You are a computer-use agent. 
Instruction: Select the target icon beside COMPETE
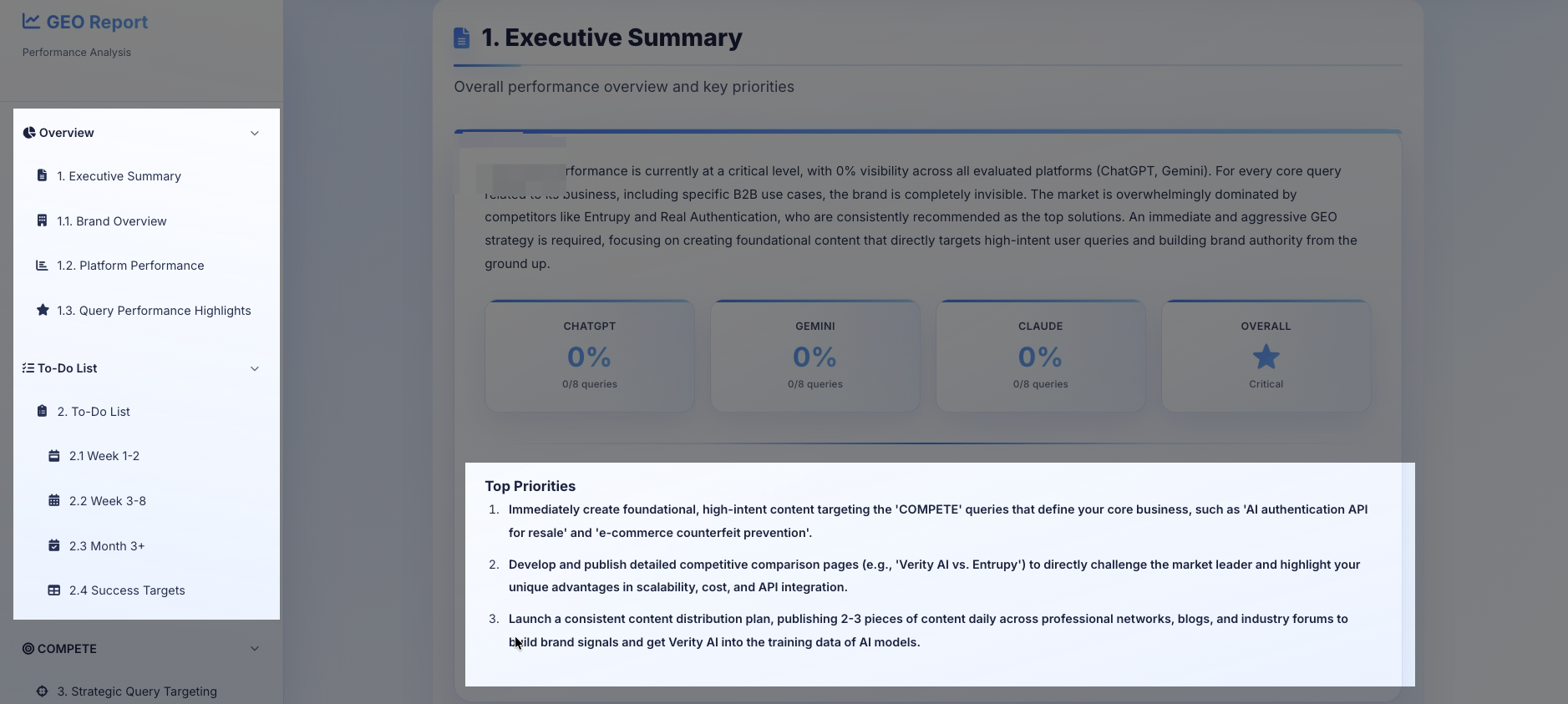tap(28, 649)
